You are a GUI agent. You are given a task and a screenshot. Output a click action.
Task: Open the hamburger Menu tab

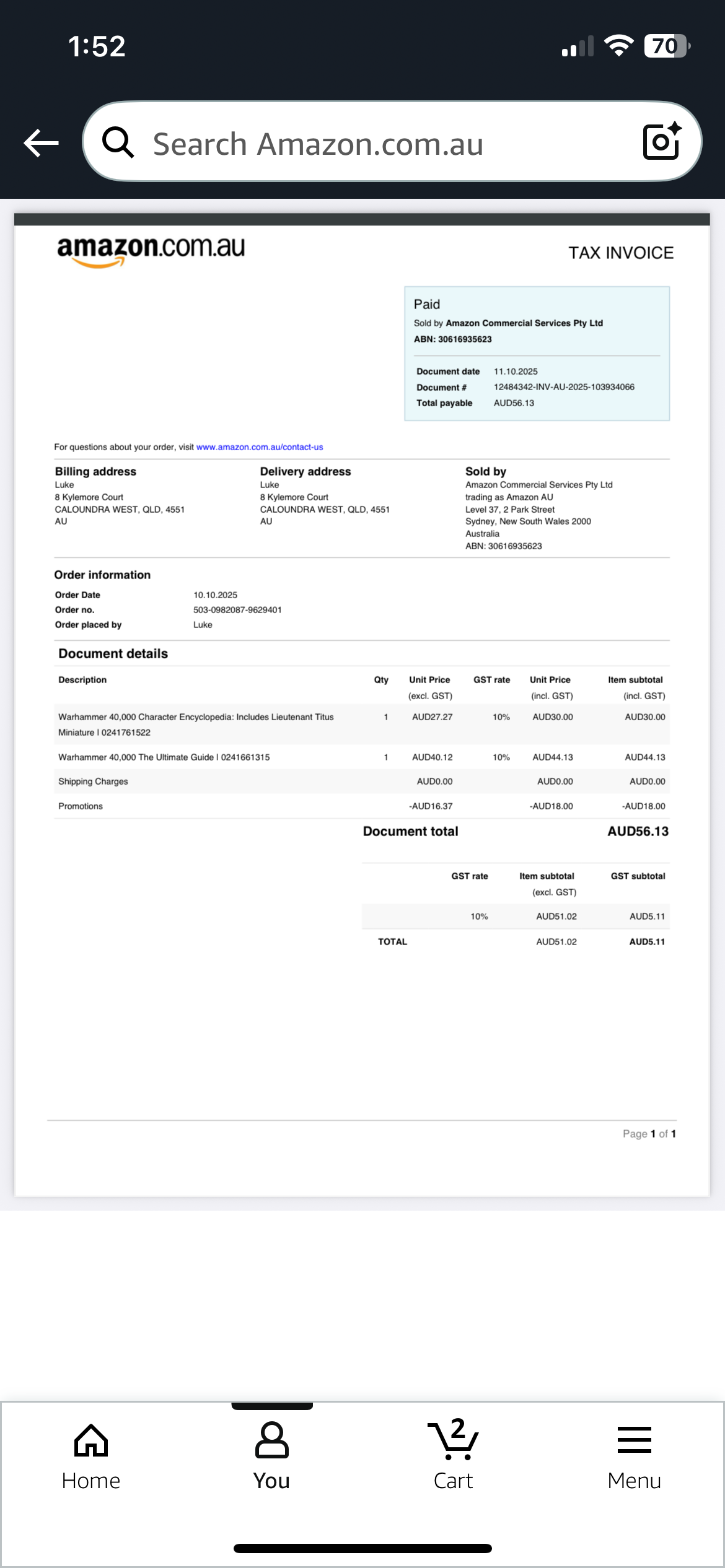634,1457
